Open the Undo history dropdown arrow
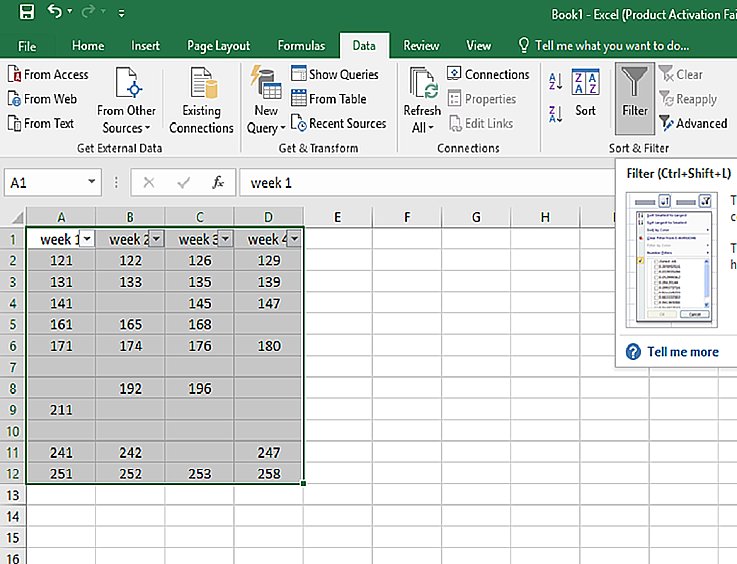The height and width of the screenshot is (564, 737). pyautogui.click(x=70, y=11)
